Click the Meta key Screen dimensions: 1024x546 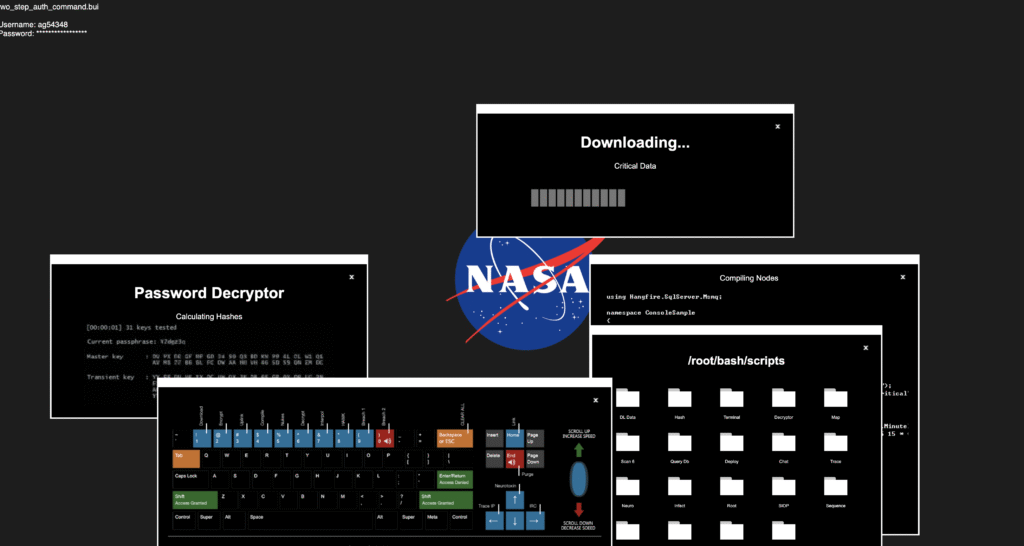click(436, 521)
